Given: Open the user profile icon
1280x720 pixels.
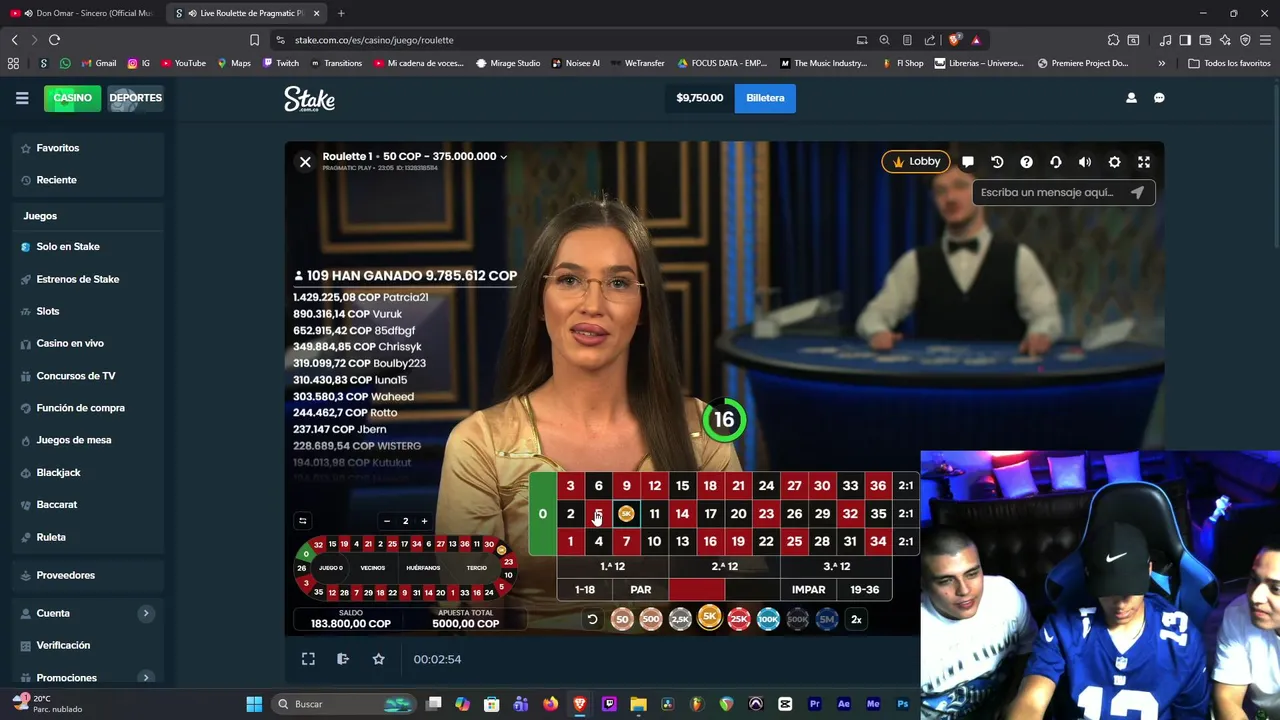Looking at the screenshot, I should pyautogui.click(x=1131, y=98).
